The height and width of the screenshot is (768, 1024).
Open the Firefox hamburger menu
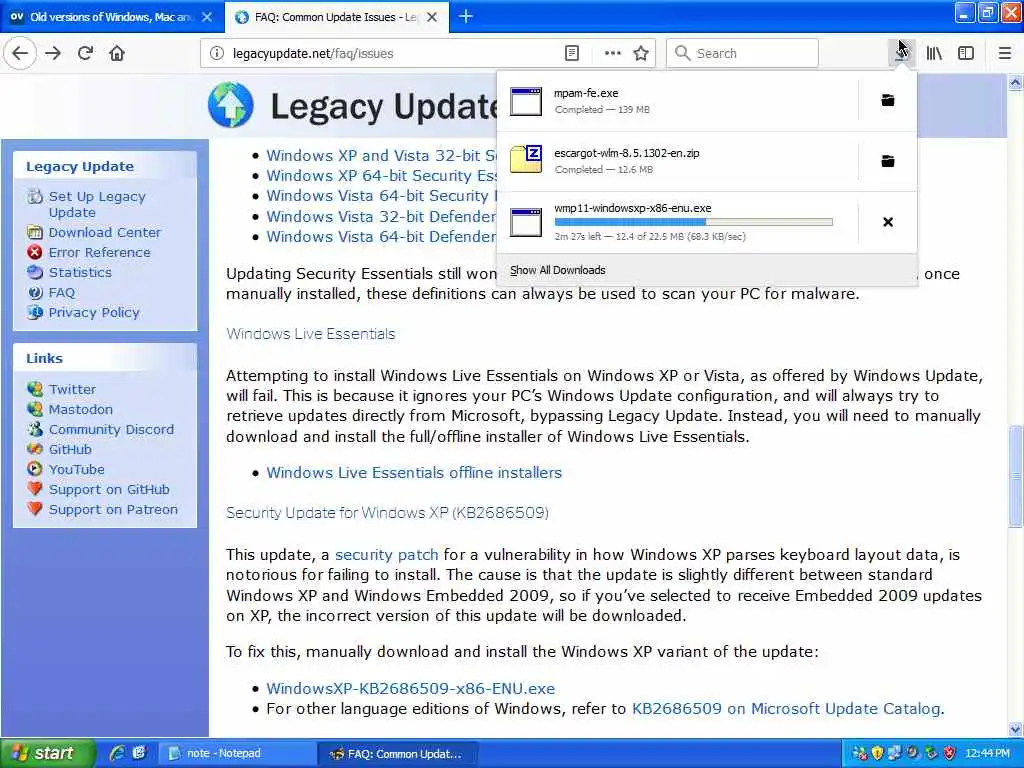pos(1005,54)
